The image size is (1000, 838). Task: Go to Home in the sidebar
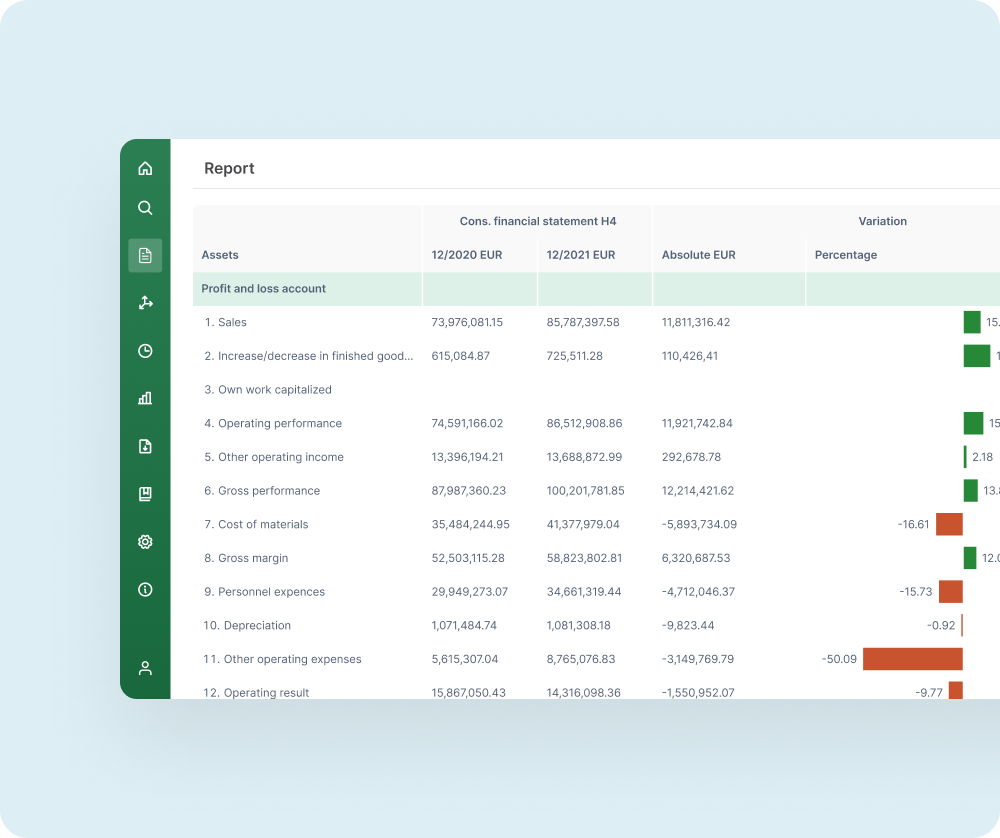pos(145,168)
